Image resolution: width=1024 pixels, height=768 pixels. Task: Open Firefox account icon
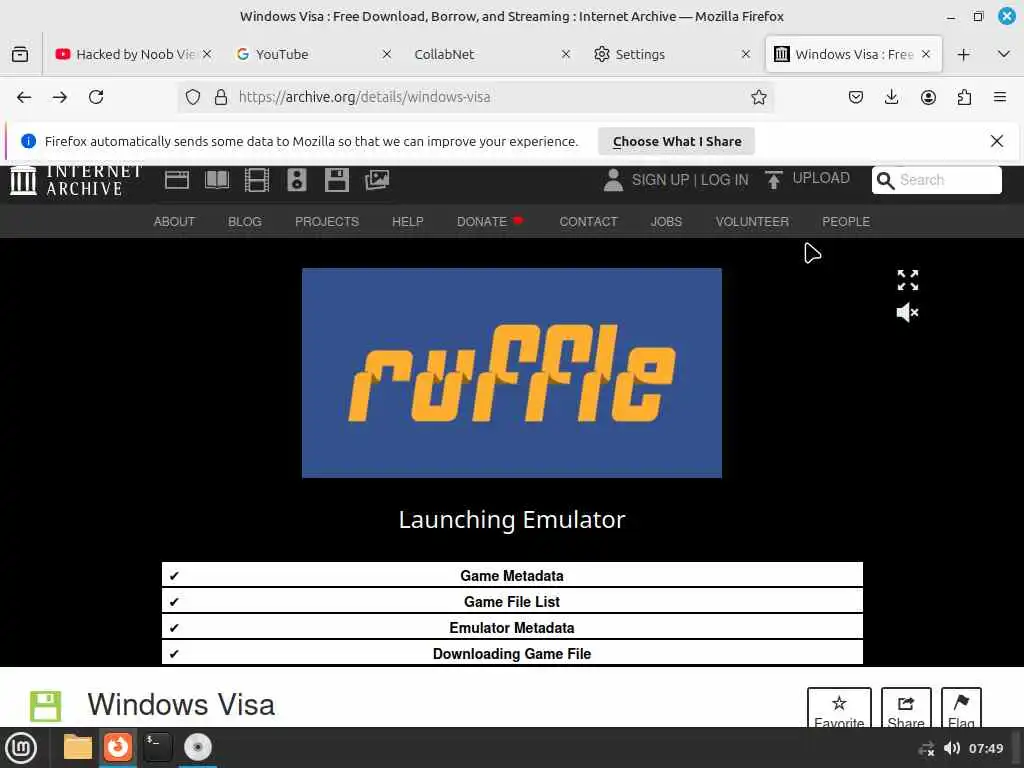[928, 97]
